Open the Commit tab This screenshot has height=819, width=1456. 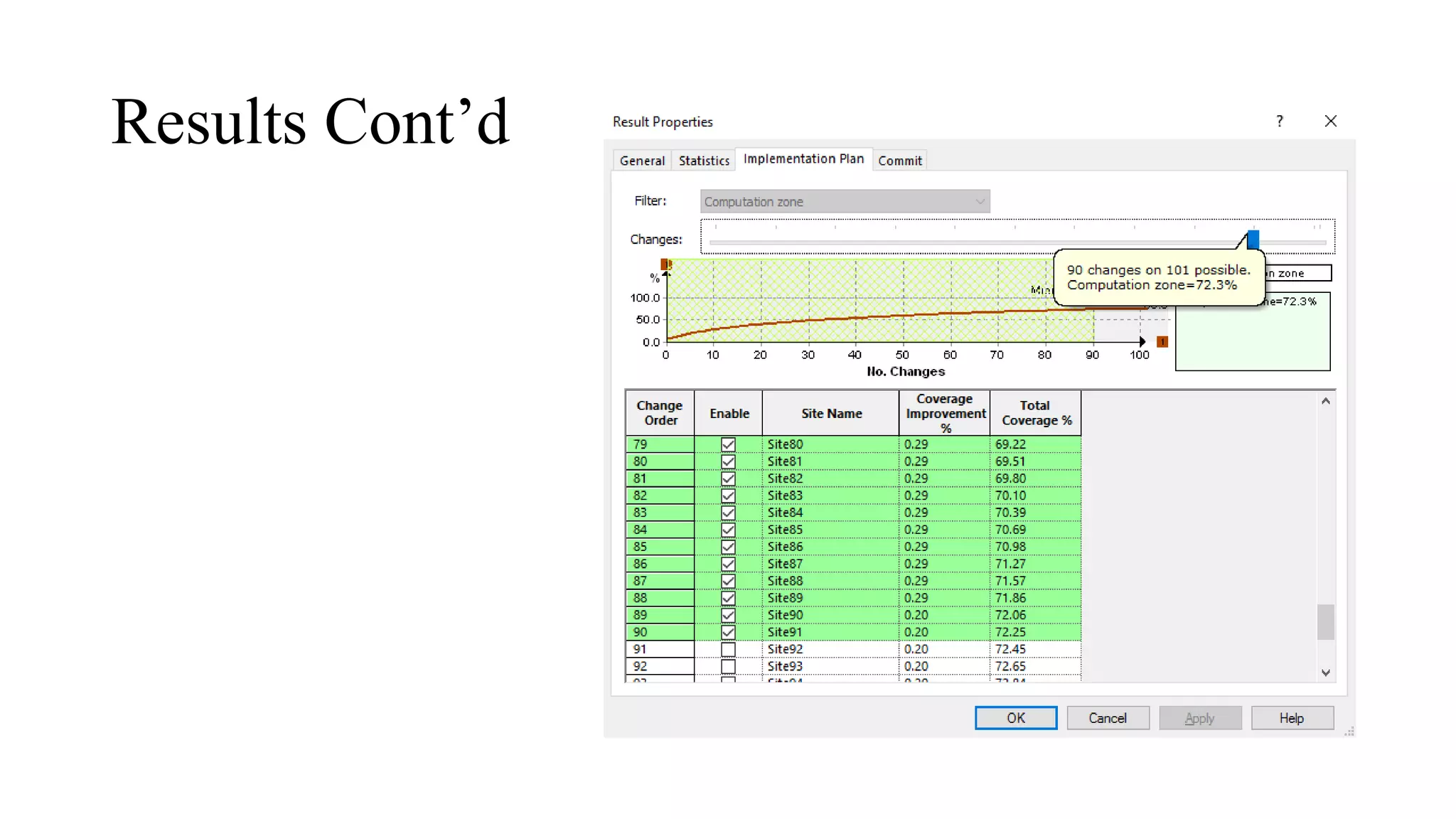[x=899, y=161]
